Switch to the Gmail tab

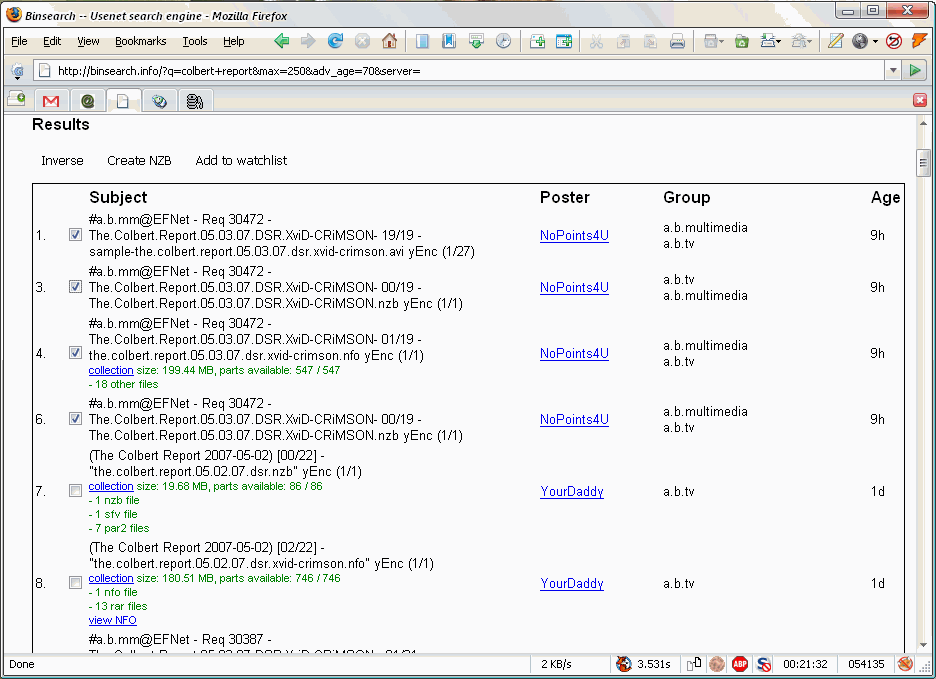(x=51, y=101)
